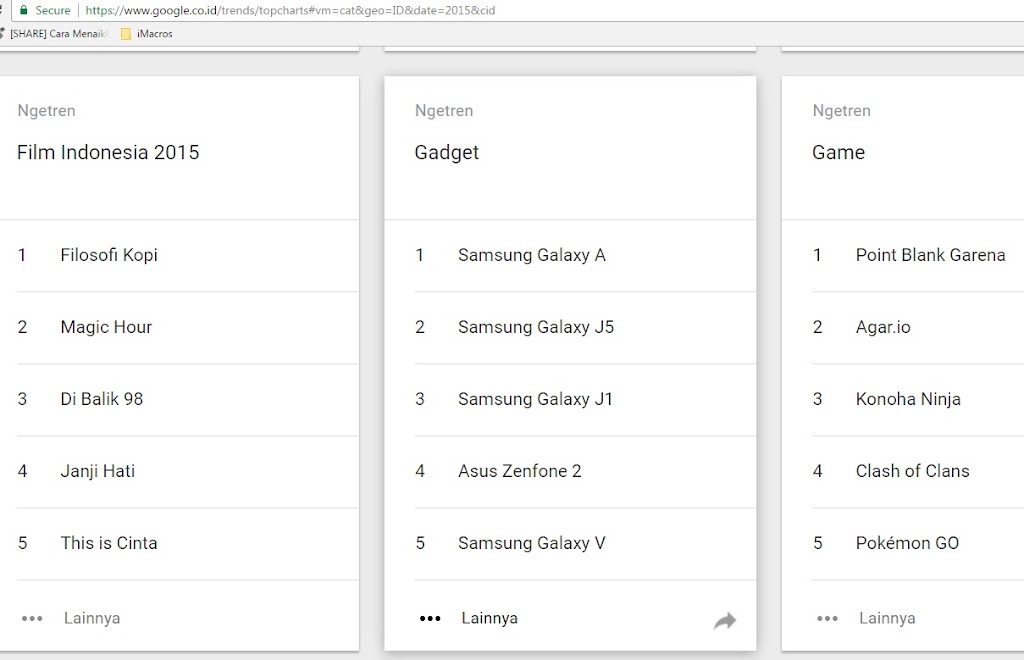The image size is (1024, 660).
Task: Click Ngetren label above Film Indonesia 2015
Action: click(x=46, y=111)
